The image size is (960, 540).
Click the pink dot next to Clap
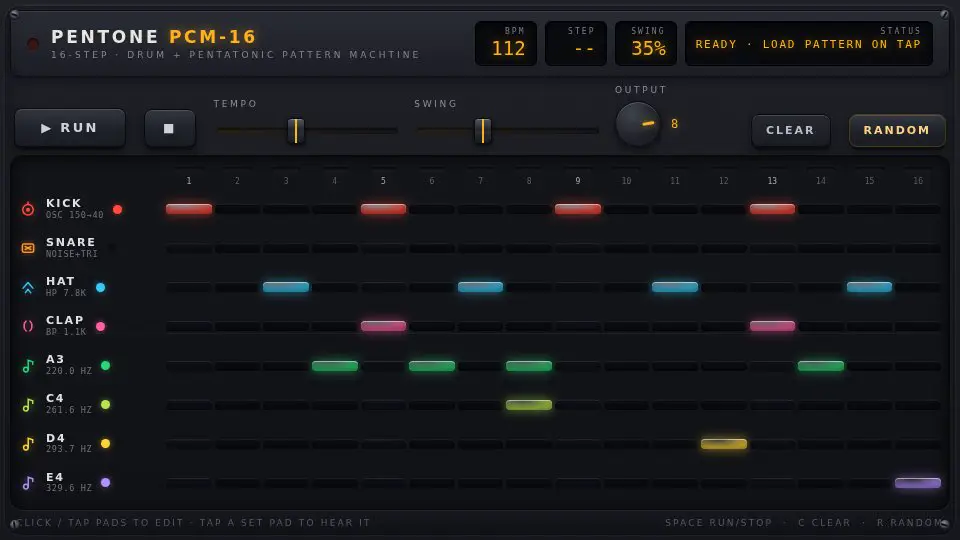tap(100, 326)
